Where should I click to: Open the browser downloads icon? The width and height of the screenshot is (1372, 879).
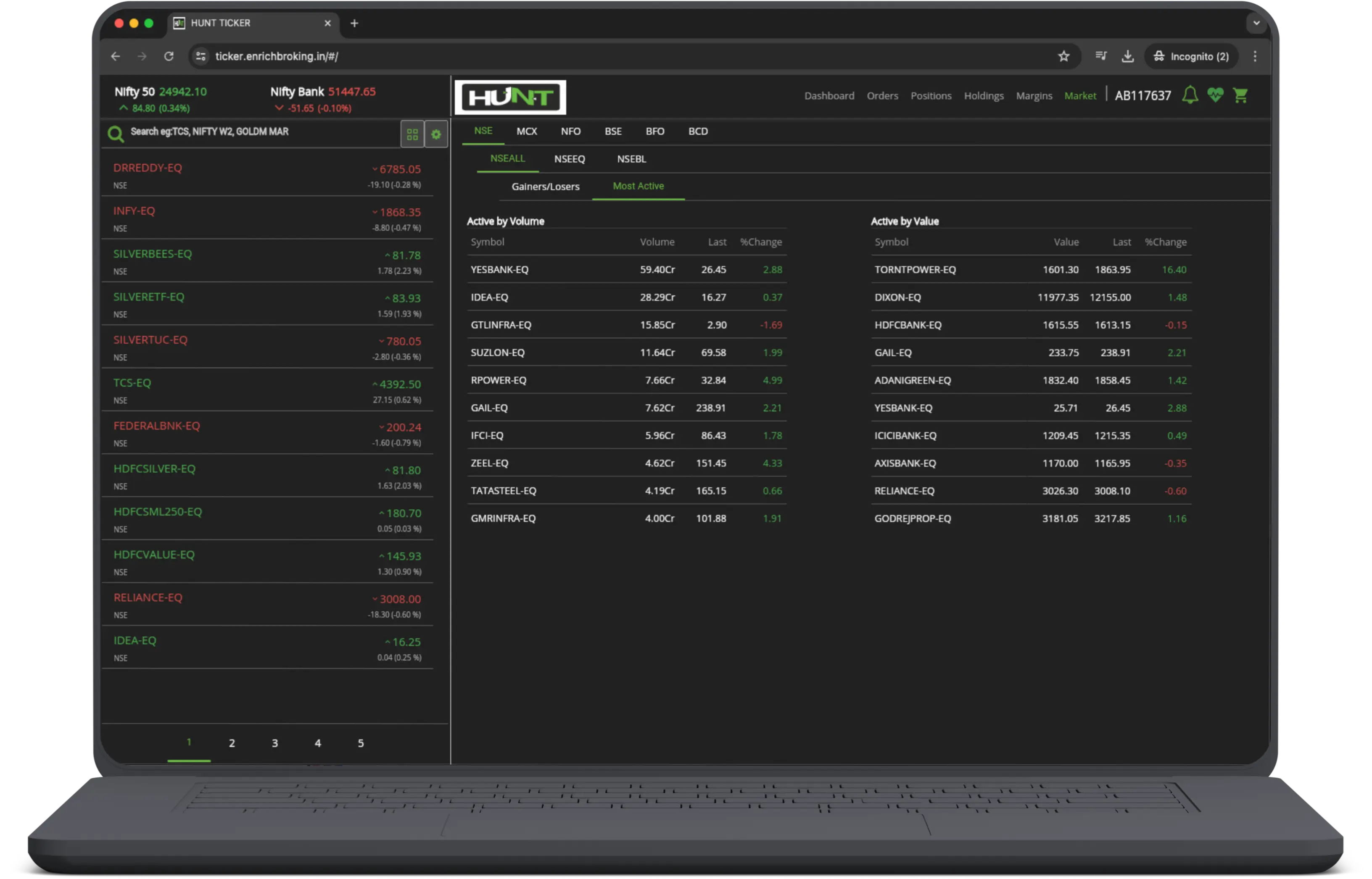[x=1127, y=56]
